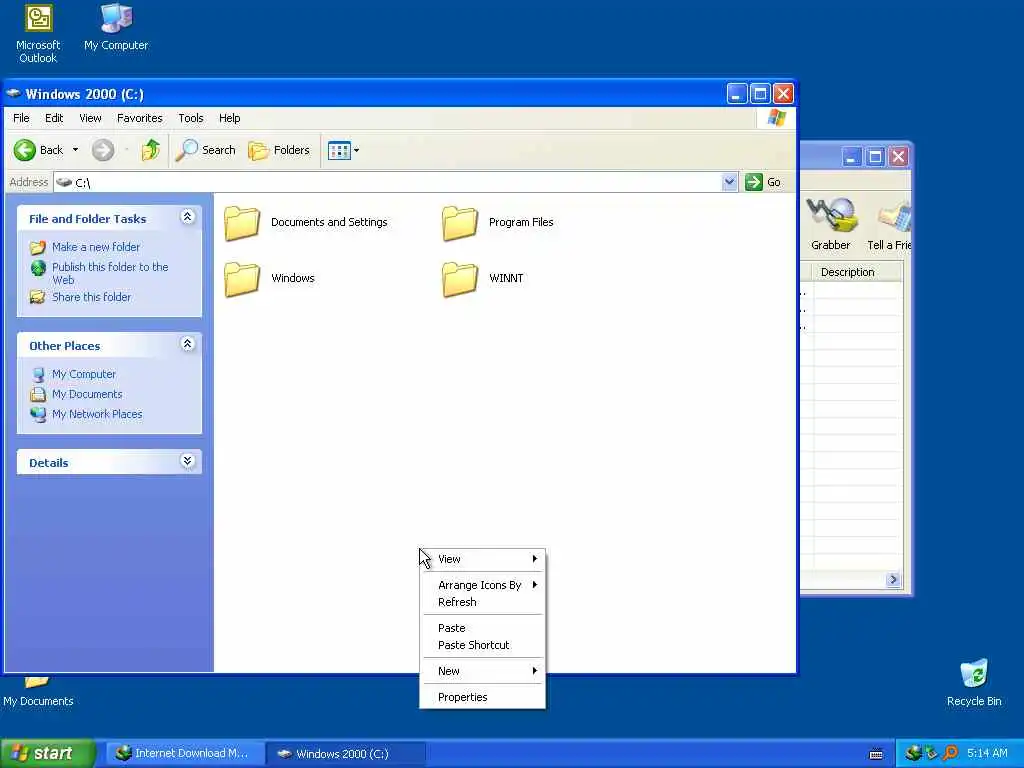Screen dimensions: 1024x768
Task: Open the Edit menu
Action: (54, 118)
